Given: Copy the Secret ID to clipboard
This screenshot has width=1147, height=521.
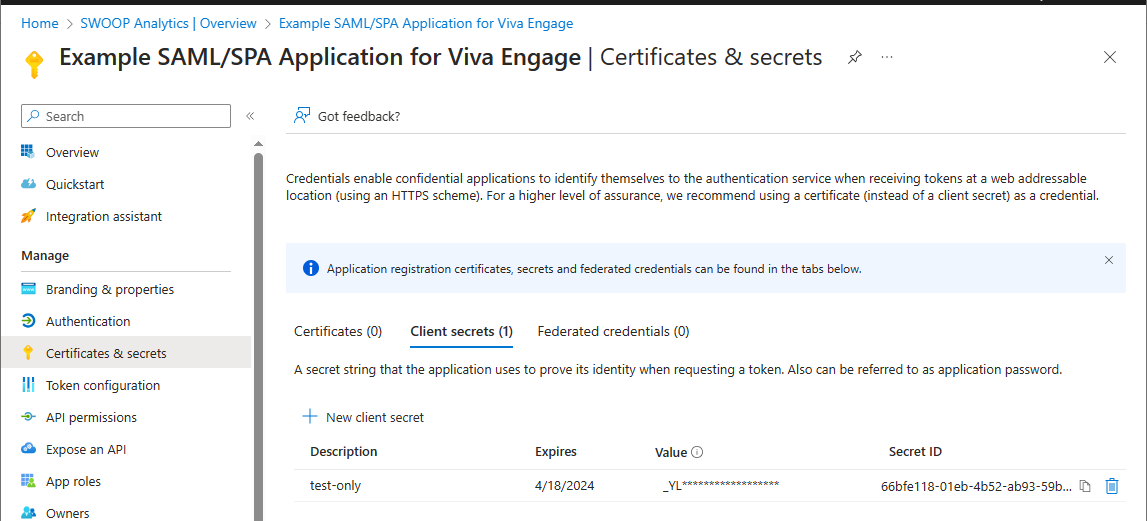Looking at the screenshot, I should pos(1086,486).
